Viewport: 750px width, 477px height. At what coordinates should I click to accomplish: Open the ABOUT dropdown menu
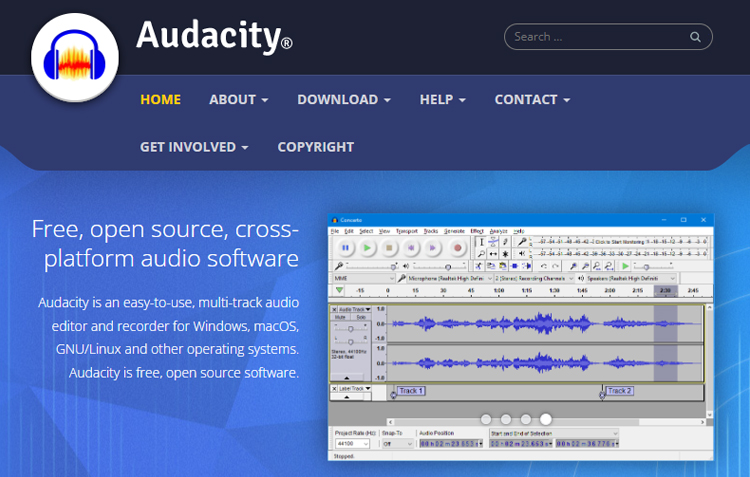[238, 100]
